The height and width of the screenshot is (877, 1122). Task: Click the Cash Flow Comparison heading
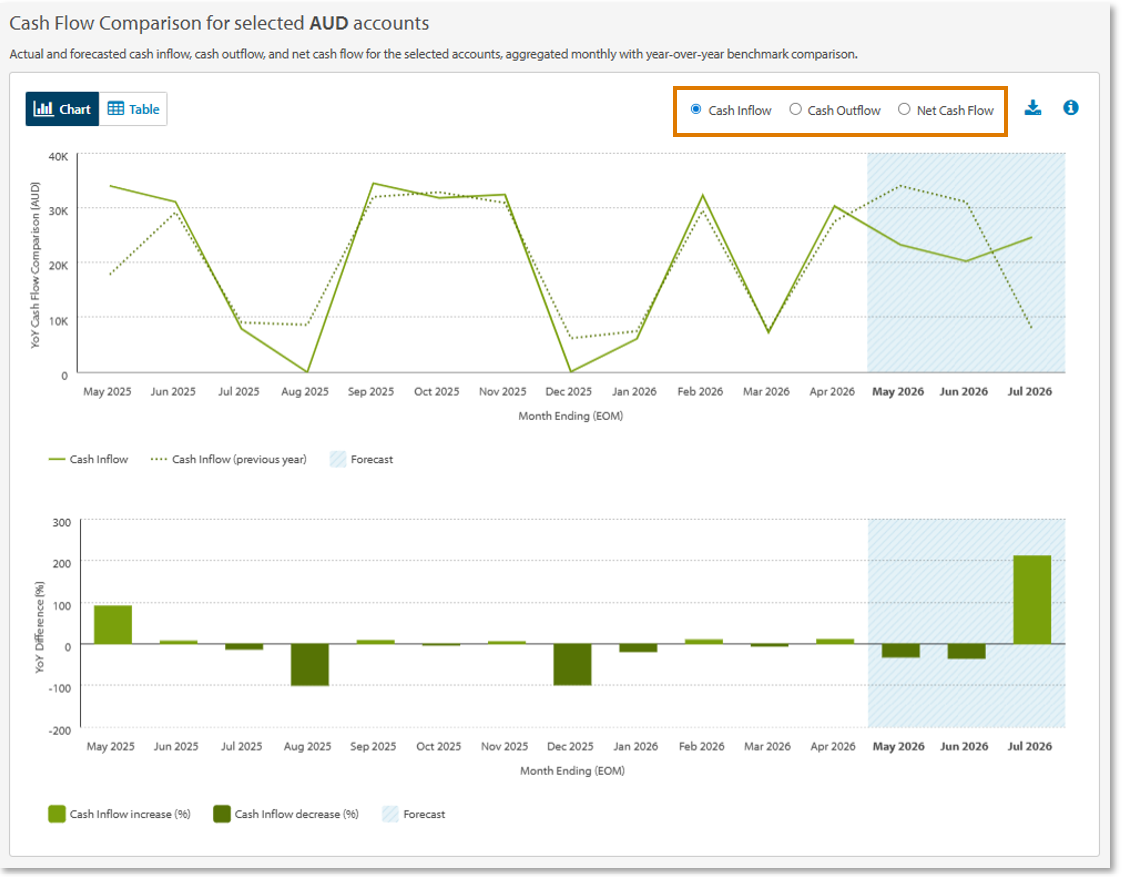tap(219, 23)
